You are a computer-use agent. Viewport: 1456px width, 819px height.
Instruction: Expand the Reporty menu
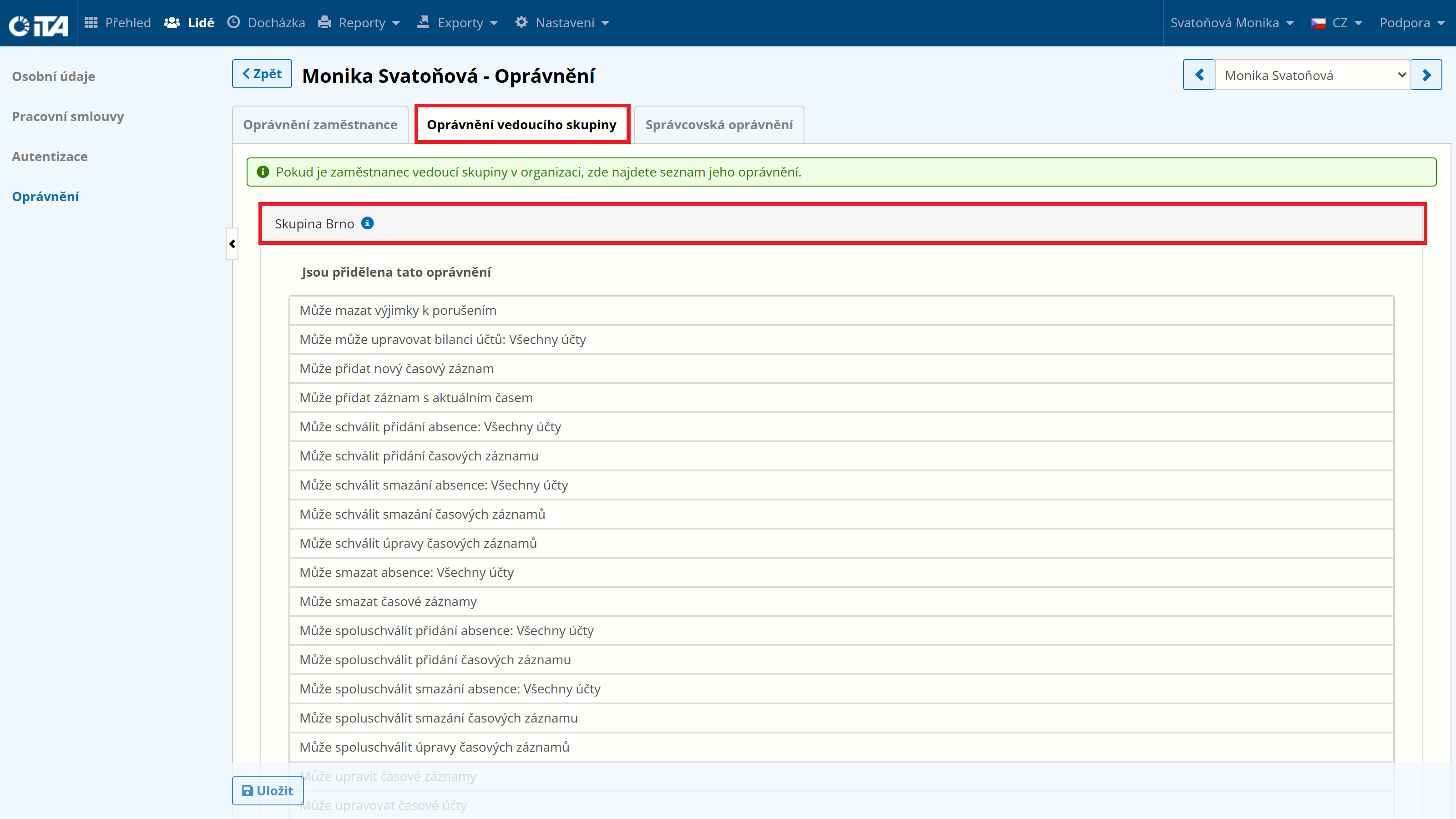click(x=359, y=23)
